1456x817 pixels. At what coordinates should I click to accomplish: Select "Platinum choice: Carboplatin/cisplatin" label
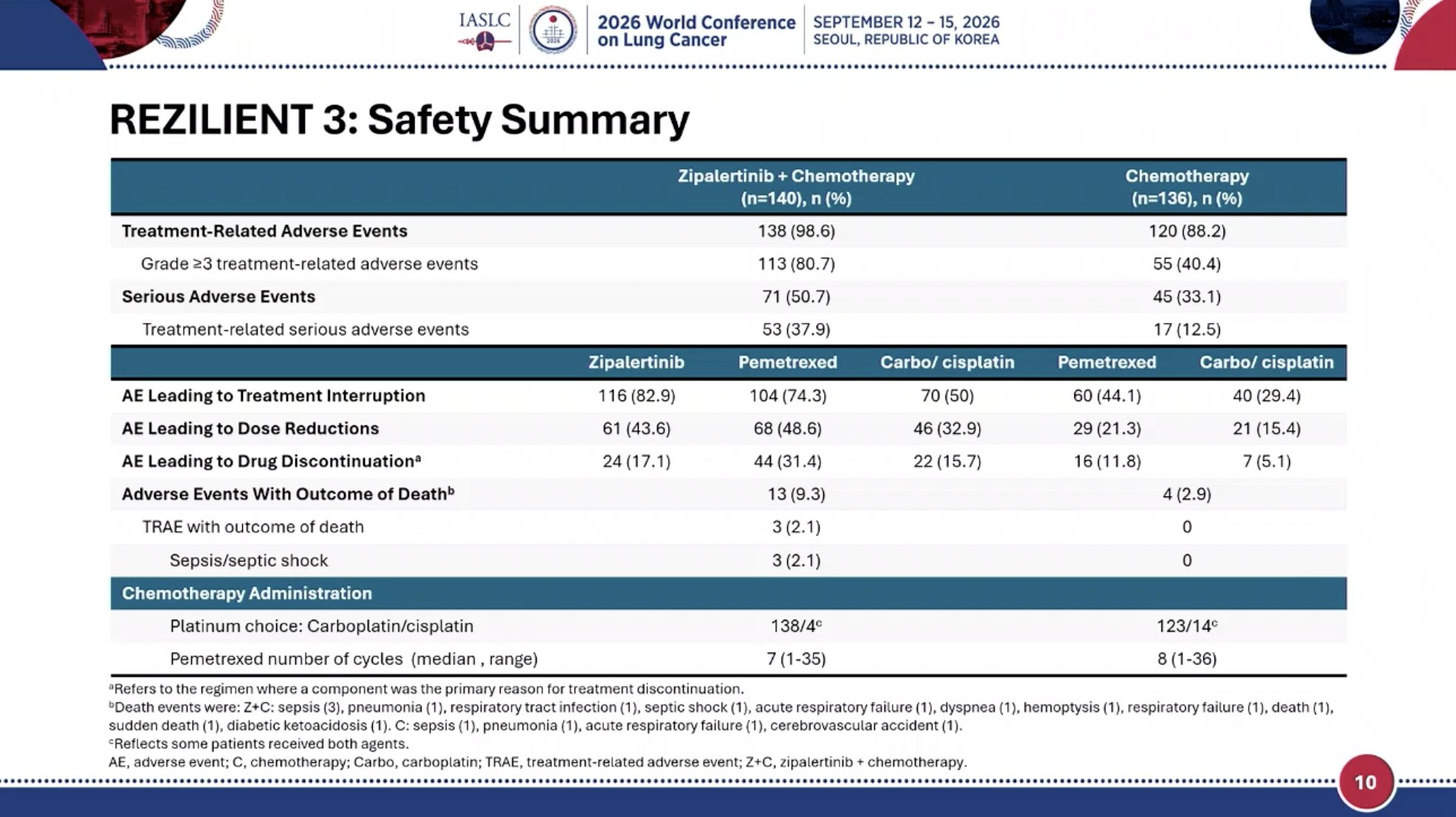322,626
